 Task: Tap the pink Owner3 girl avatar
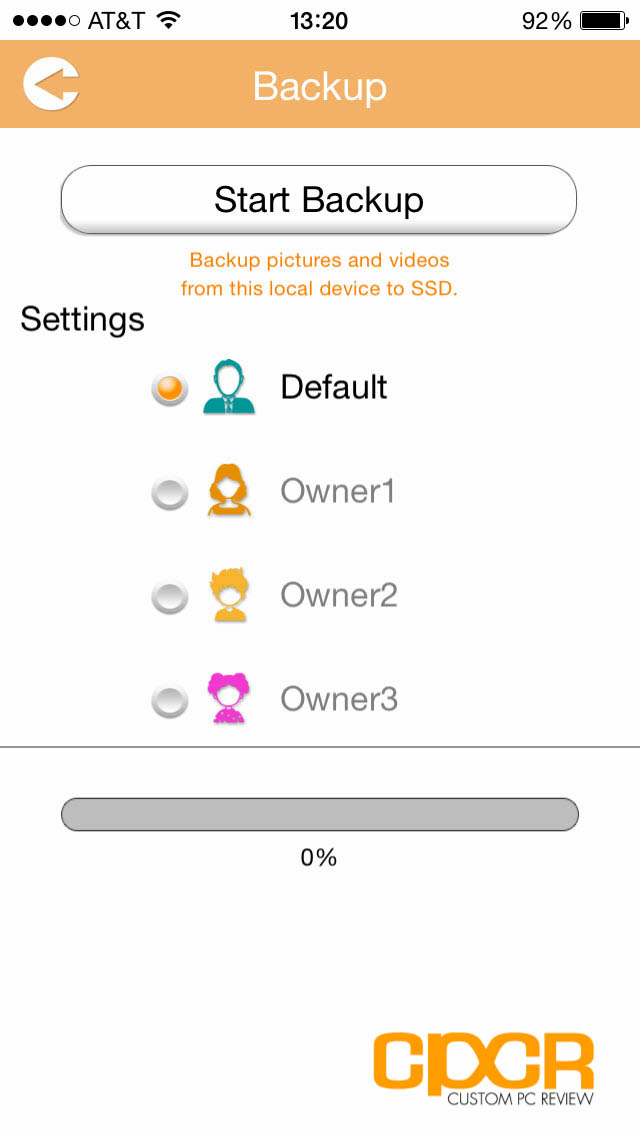tap(229, 698)
